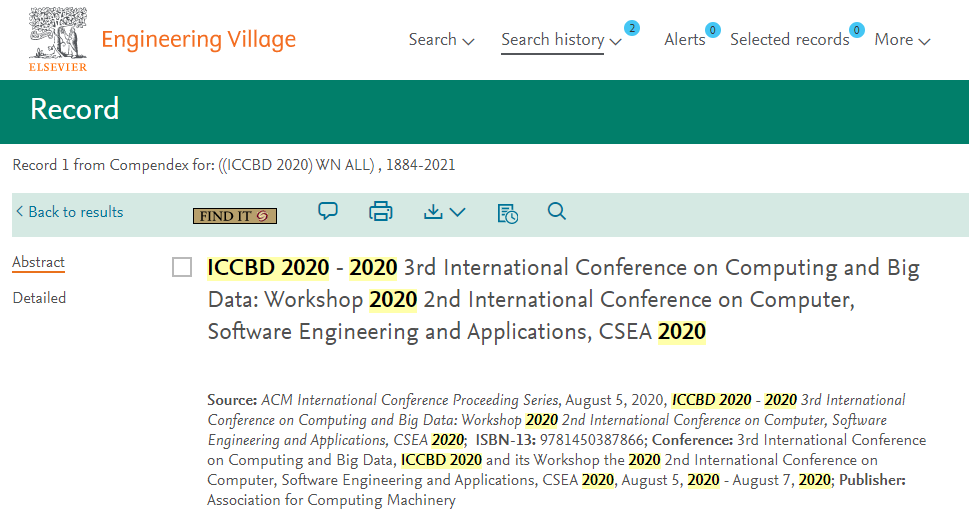This screenshot has height=518, width=969.
Task: Open the Engineering Village home link
Action: point(198,40)
